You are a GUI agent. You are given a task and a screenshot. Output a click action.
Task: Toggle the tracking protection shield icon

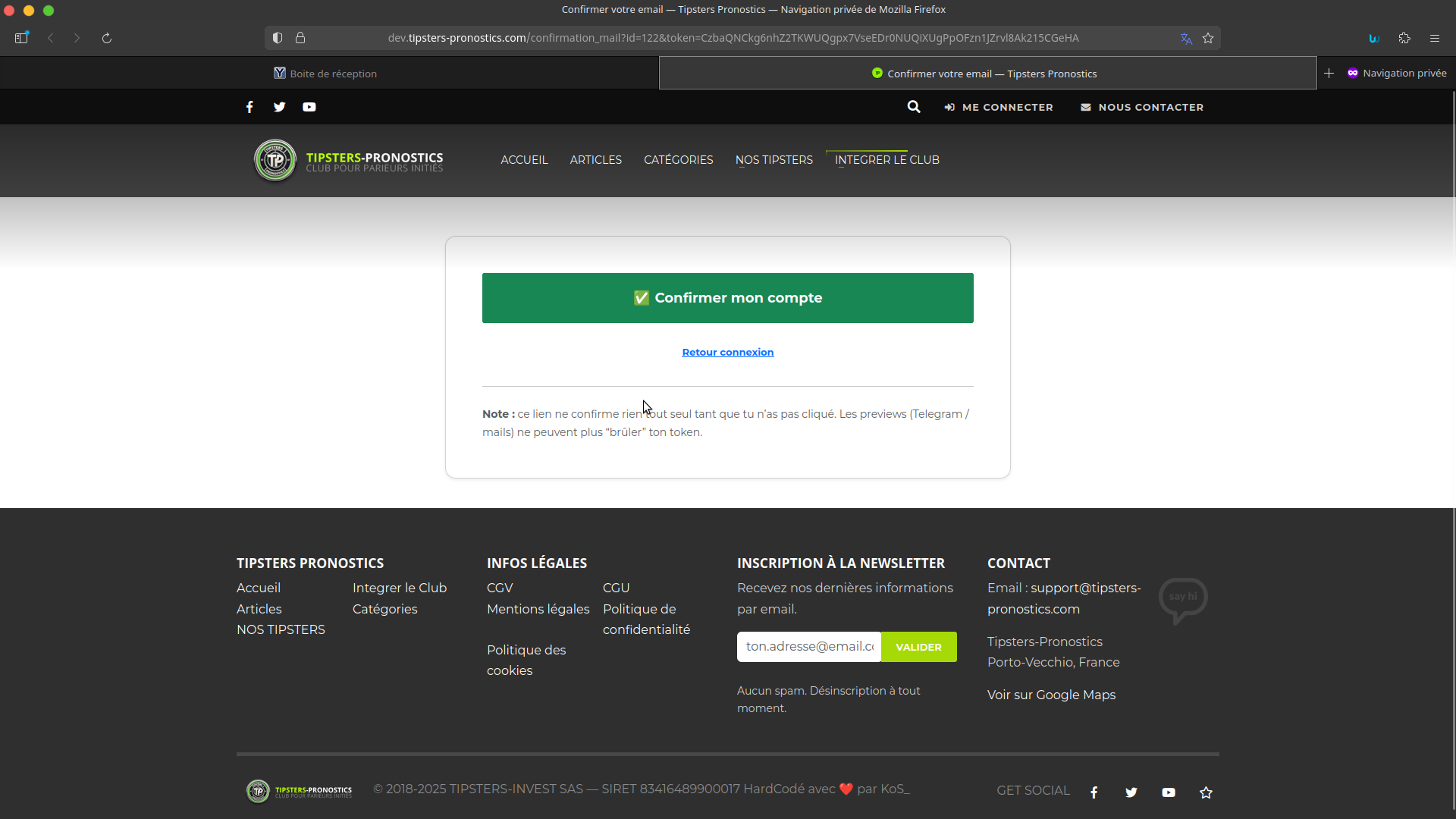277,38
